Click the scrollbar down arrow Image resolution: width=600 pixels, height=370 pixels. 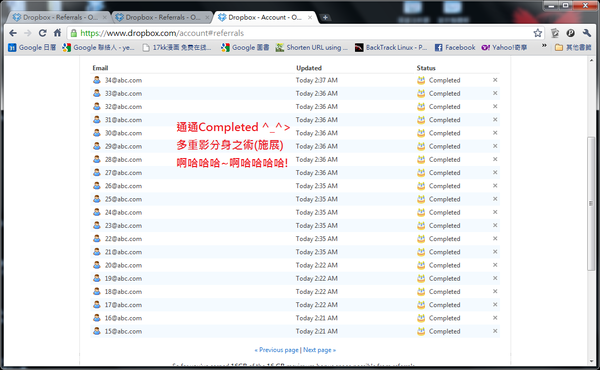[x=591, y=361]
